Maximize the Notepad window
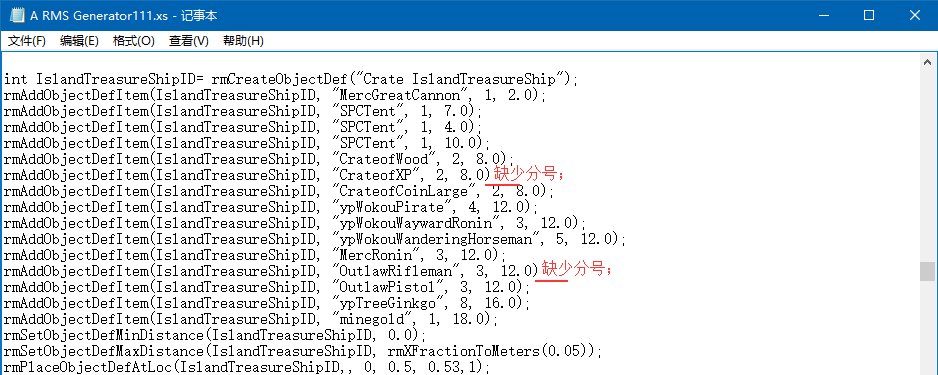The width and height of the screenshot is (938, 375). 869,16
